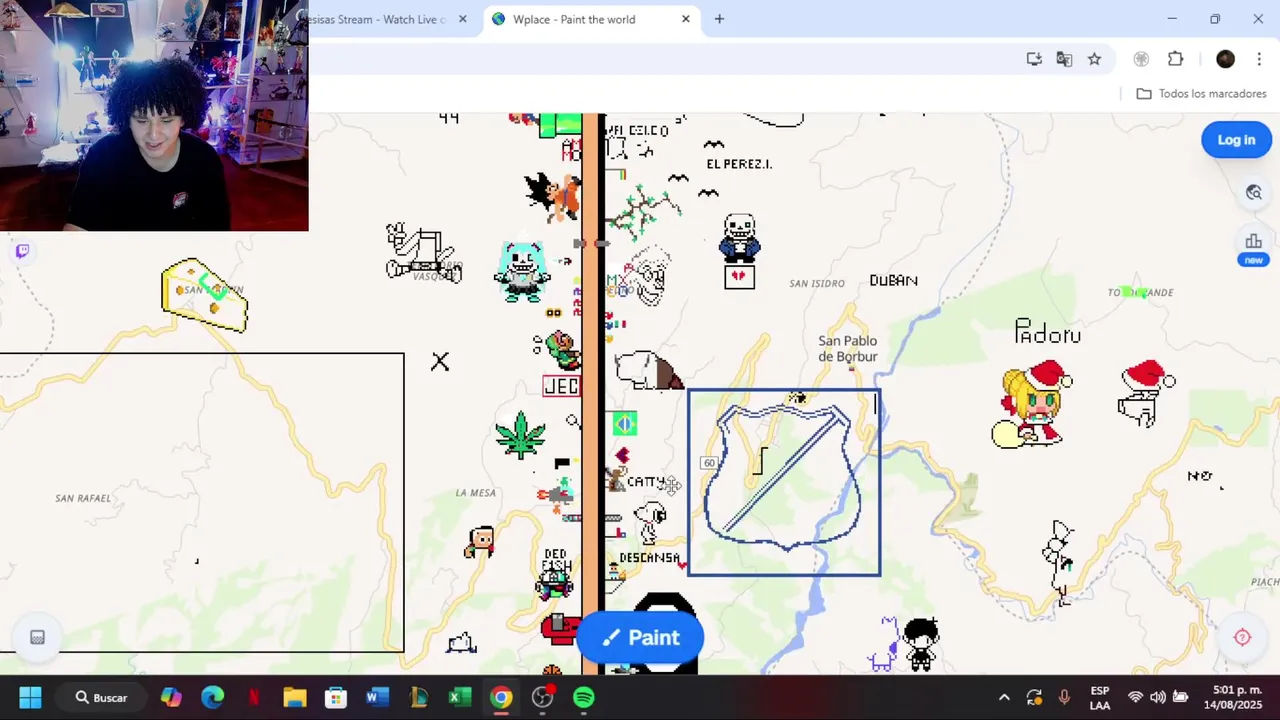Image resolution: width=1280 pixels, height=720 pixels.
Task: Open the Extensions puzzle icon
Action: coord(1176,59)
